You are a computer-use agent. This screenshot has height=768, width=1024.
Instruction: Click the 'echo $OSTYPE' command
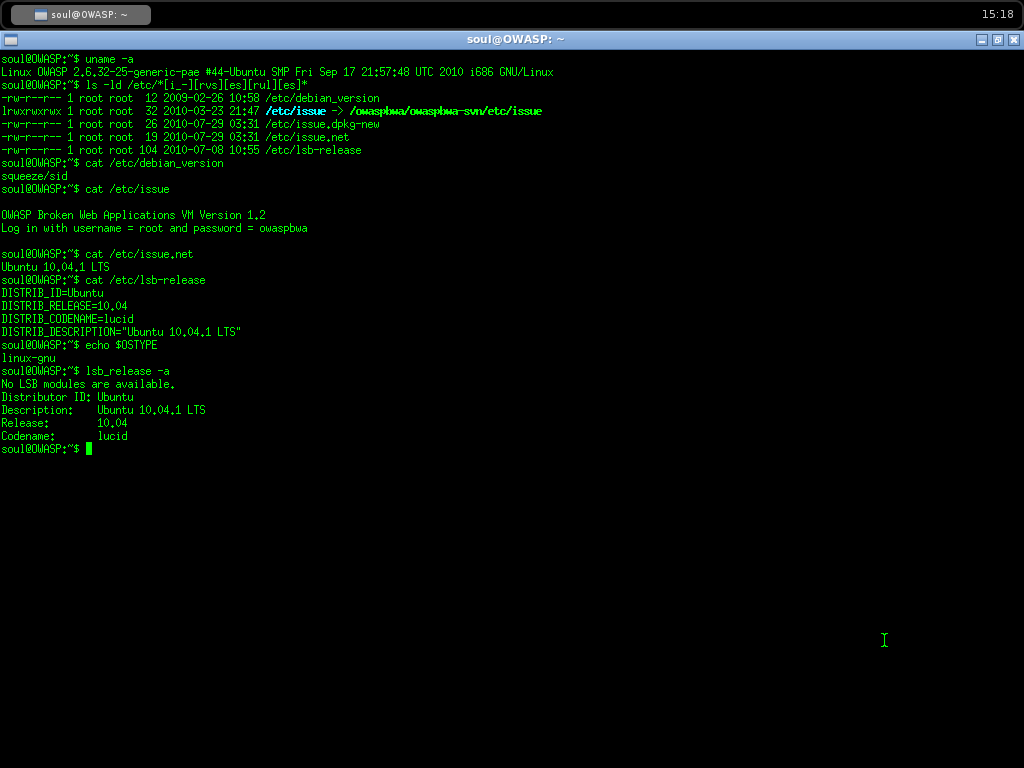coord(121,345)
